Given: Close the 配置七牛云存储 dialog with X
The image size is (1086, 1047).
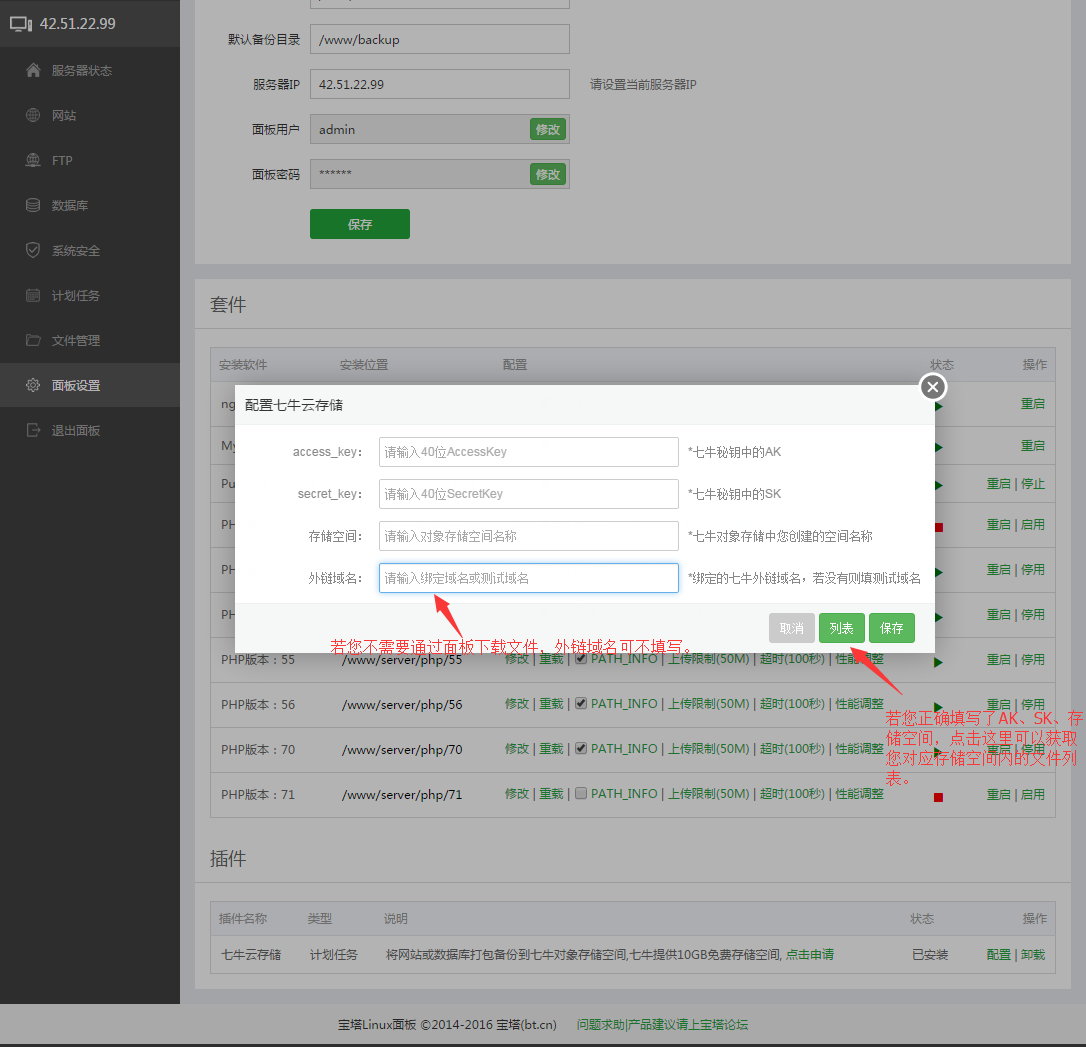Looking at the screenshot, I should tap(933, 386).
